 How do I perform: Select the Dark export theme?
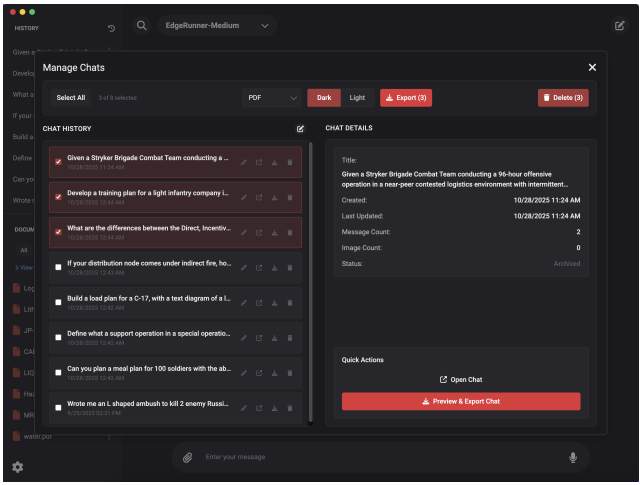coord(324,98)
